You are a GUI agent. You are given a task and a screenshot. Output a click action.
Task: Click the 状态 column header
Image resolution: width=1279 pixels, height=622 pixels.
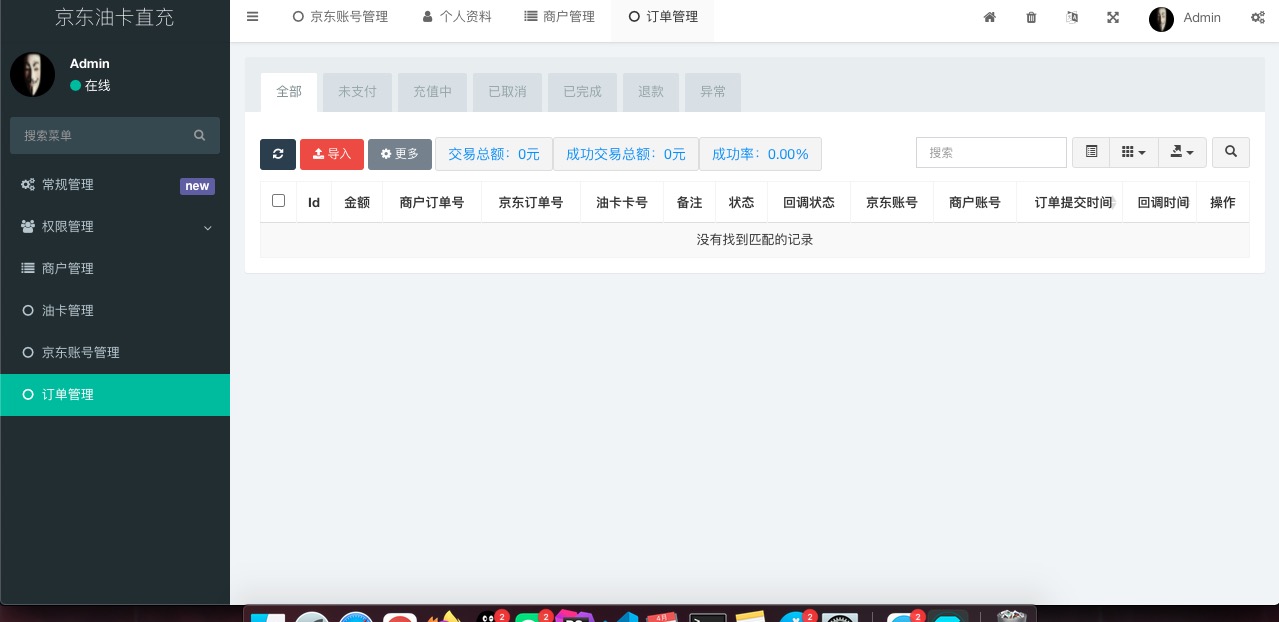pos(742,202)
